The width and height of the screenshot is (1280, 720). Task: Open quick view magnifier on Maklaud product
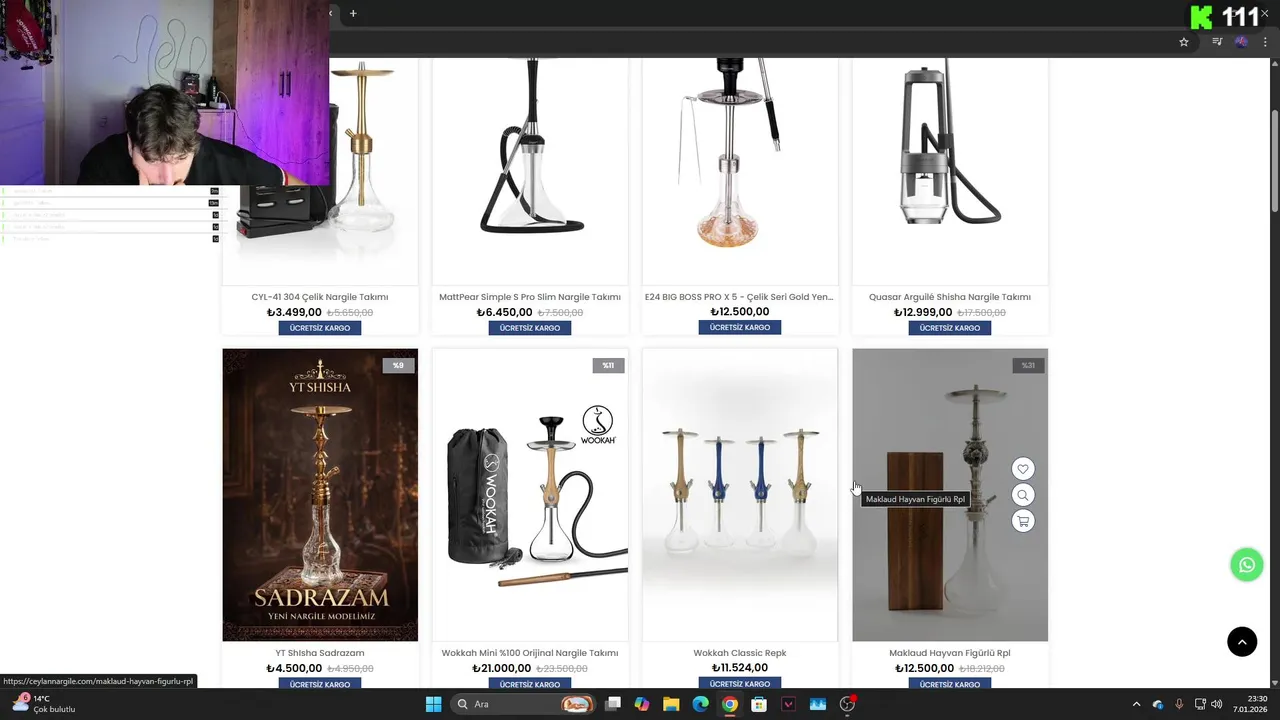[x=1022, y=495]
